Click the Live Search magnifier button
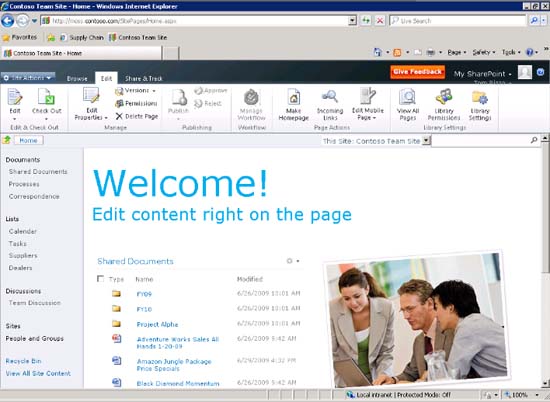The height and width of the screenshot is (402, 550). [x=534, y=21]
